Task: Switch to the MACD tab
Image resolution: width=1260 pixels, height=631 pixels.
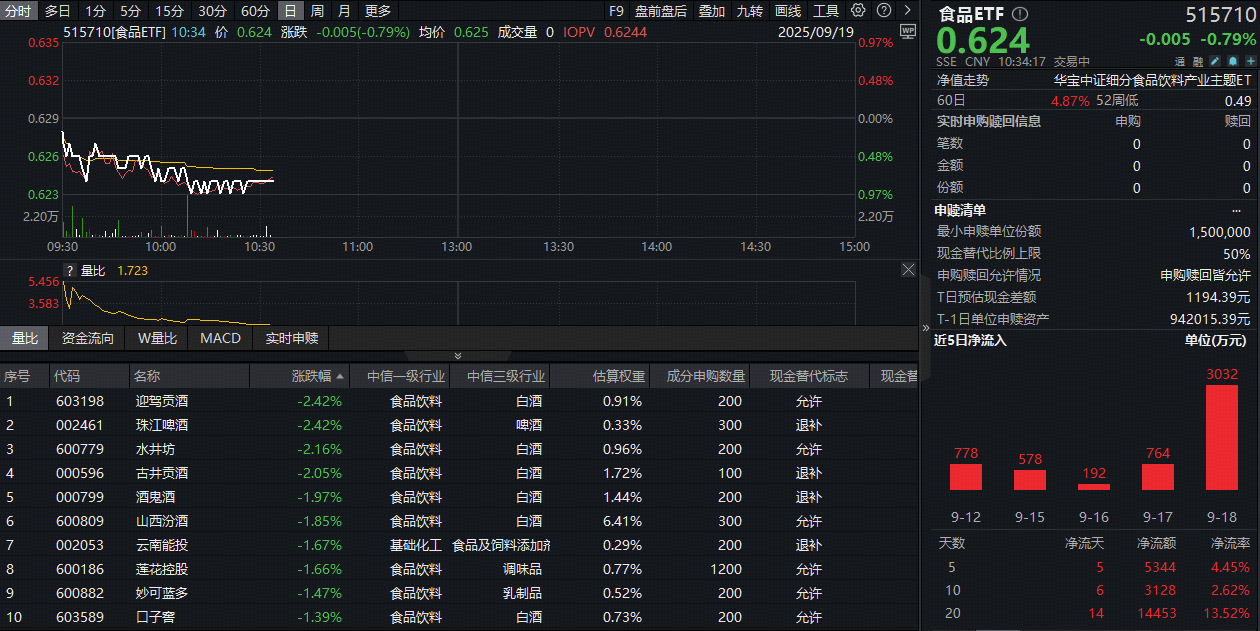Action: click(219, 338)
